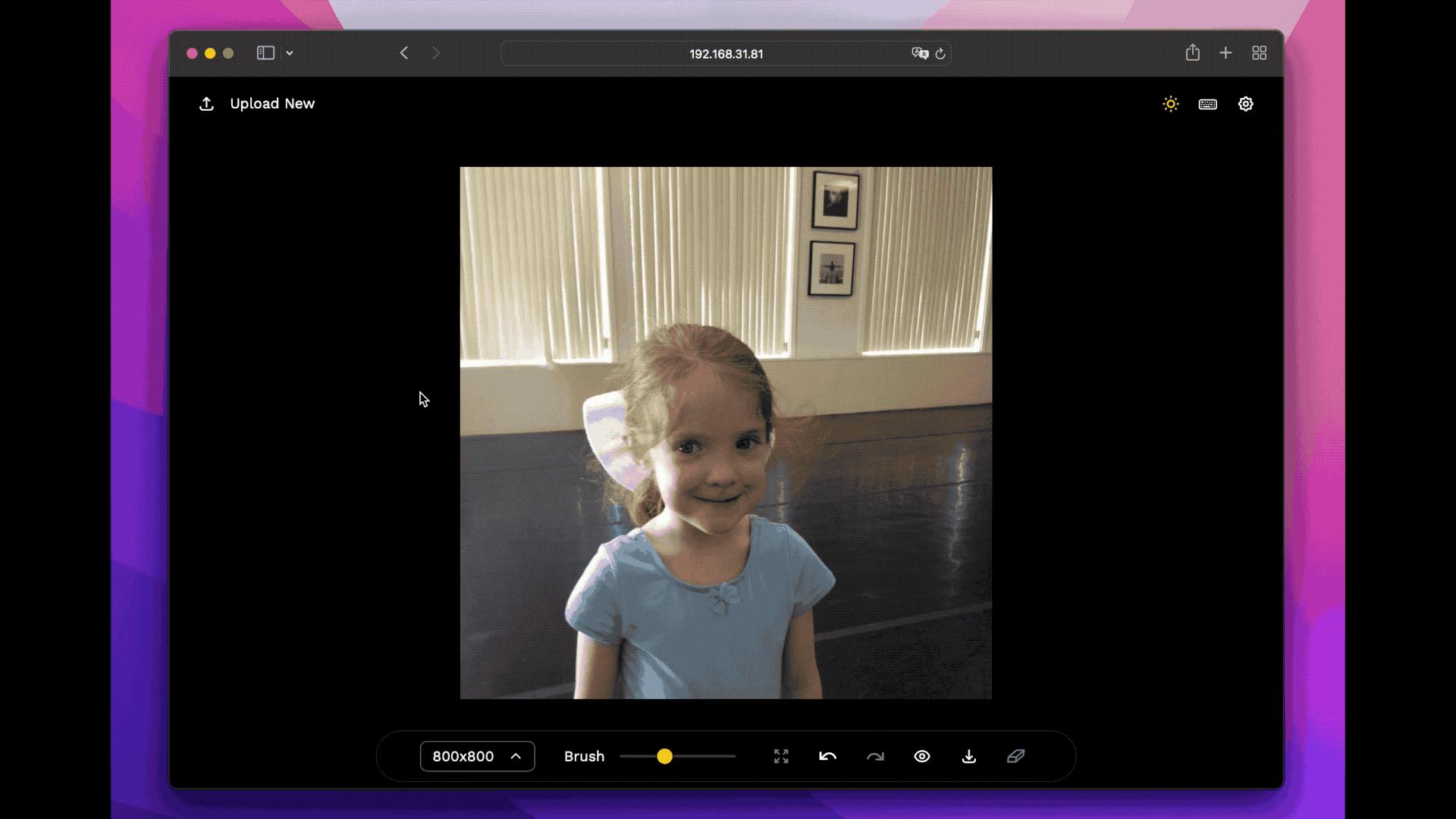Image resolution: width=1456 pixels, height=819 pixels.
Task: Open the Safari share menu
Action: click(x=1193, y=53)
